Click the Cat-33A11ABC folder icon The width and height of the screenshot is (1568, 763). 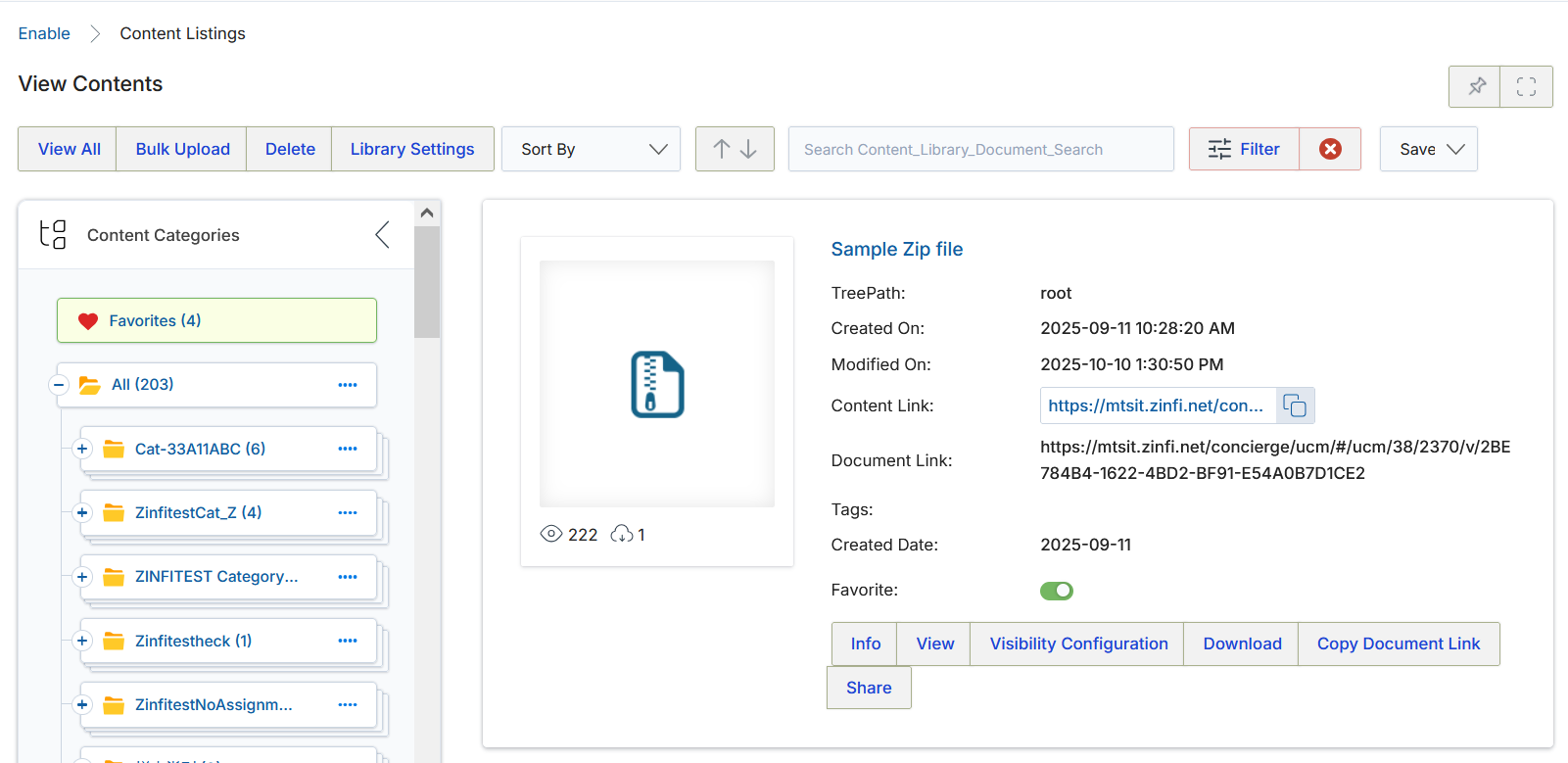tap(114, 449)
